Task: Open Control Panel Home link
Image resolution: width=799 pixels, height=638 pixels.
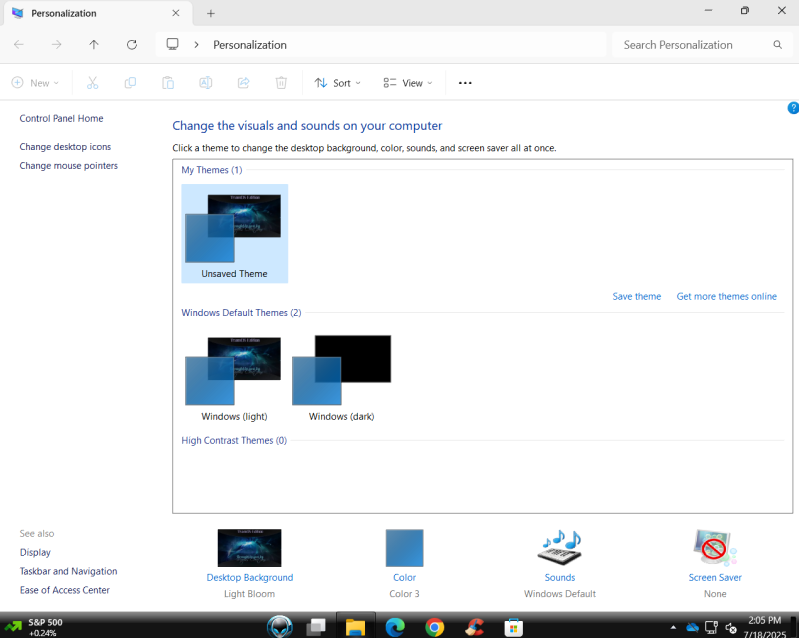Action: (x=61, y=118)
